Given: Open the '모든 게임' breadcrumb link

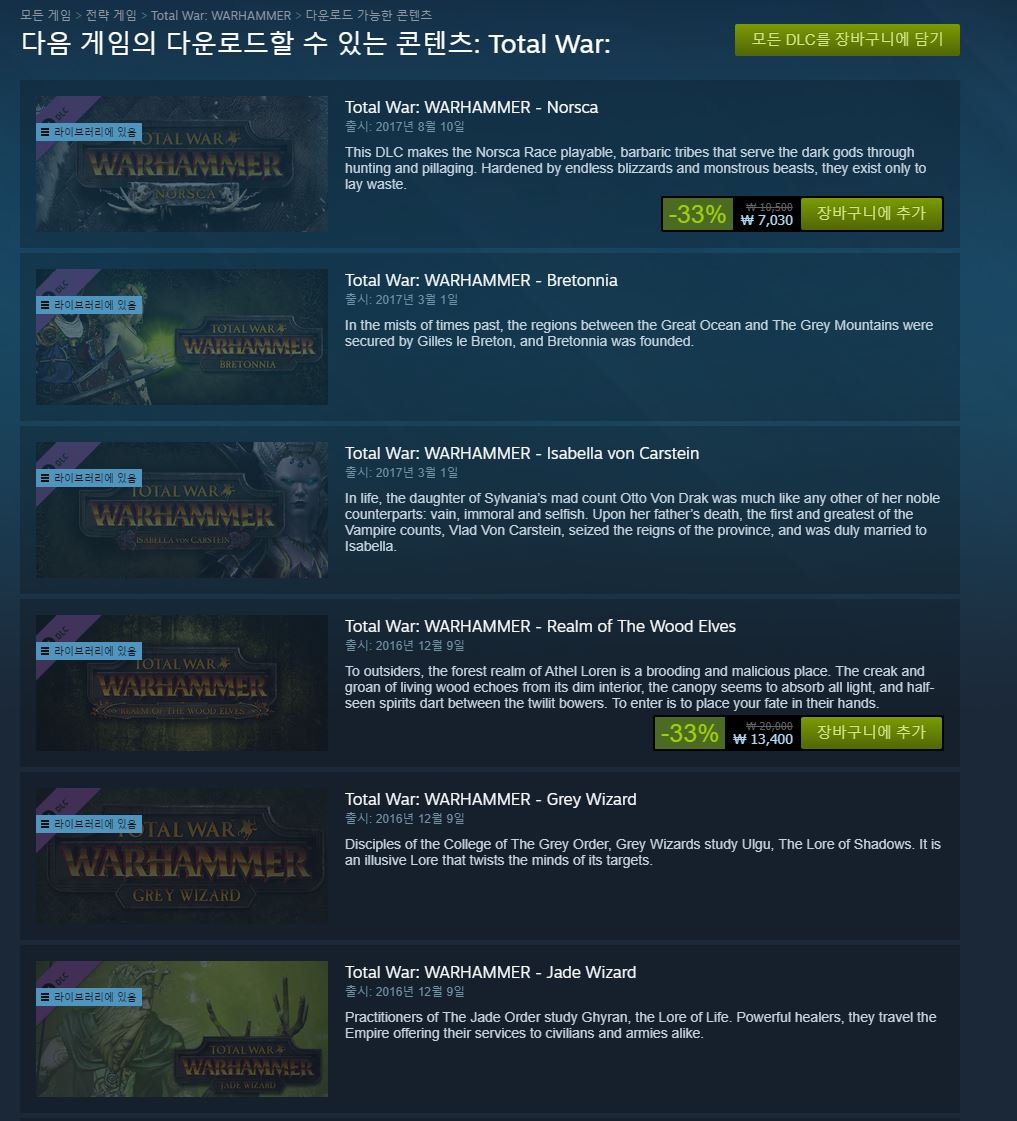Looking at the screenshot, I should (46, 15).
